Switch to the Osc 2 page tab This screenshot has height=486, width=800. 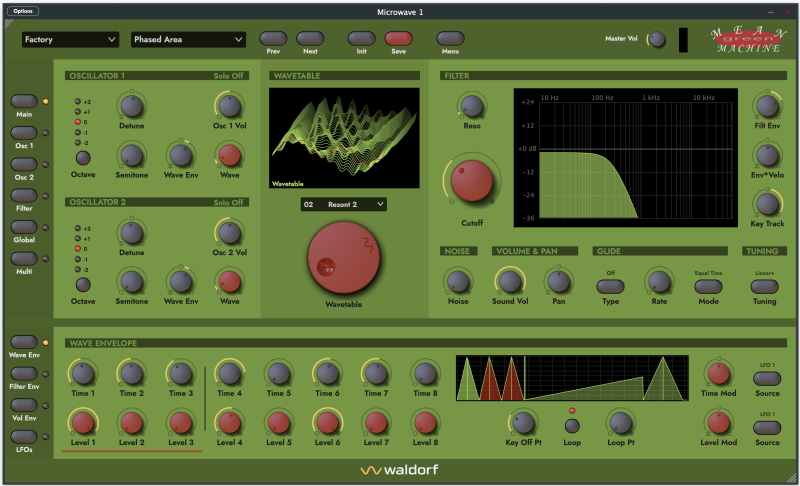tap(24, 164)
